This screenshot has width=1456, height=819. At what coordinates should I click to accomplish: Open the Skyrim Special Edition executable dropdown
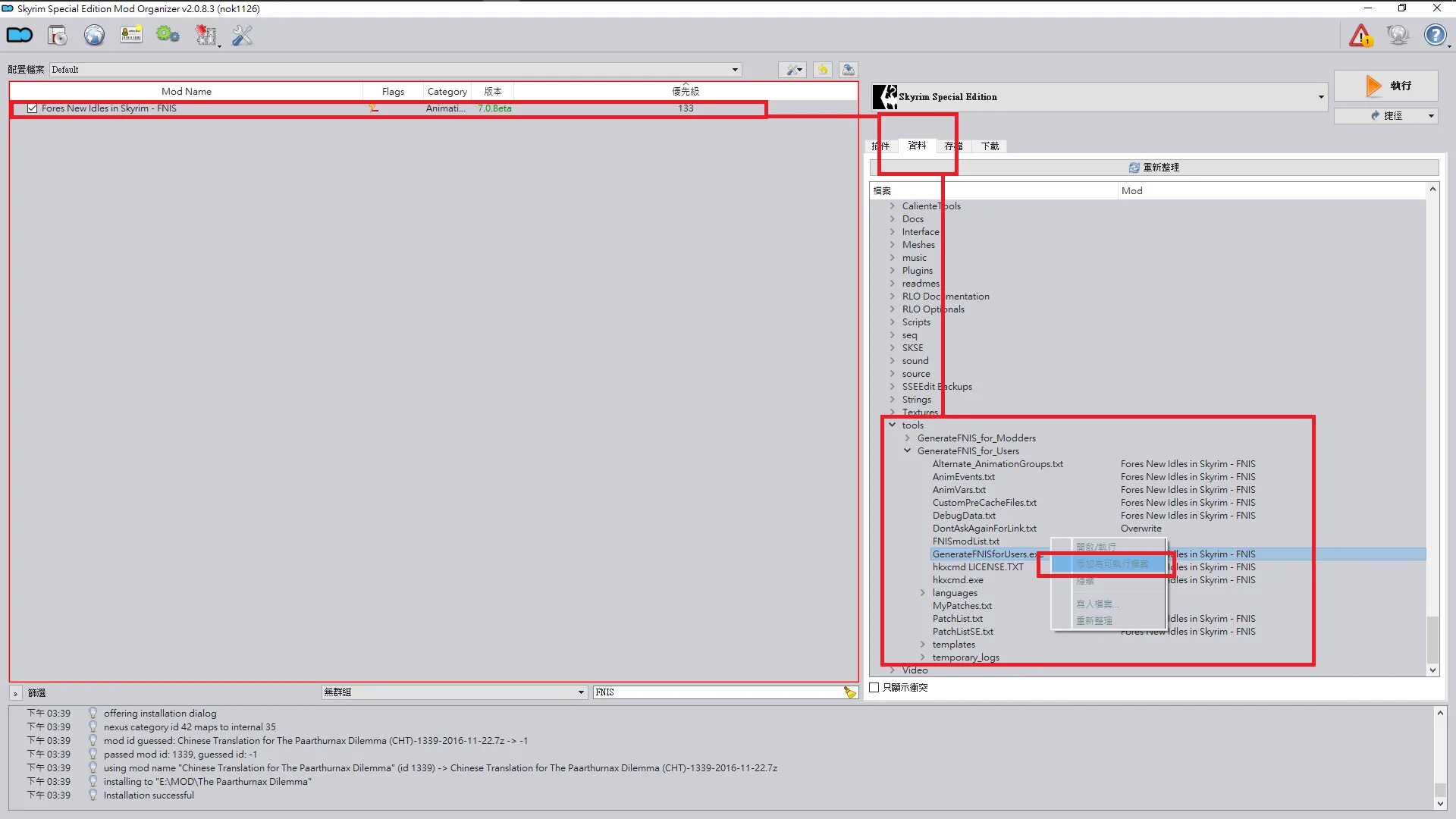click(x=1099, y=97)
